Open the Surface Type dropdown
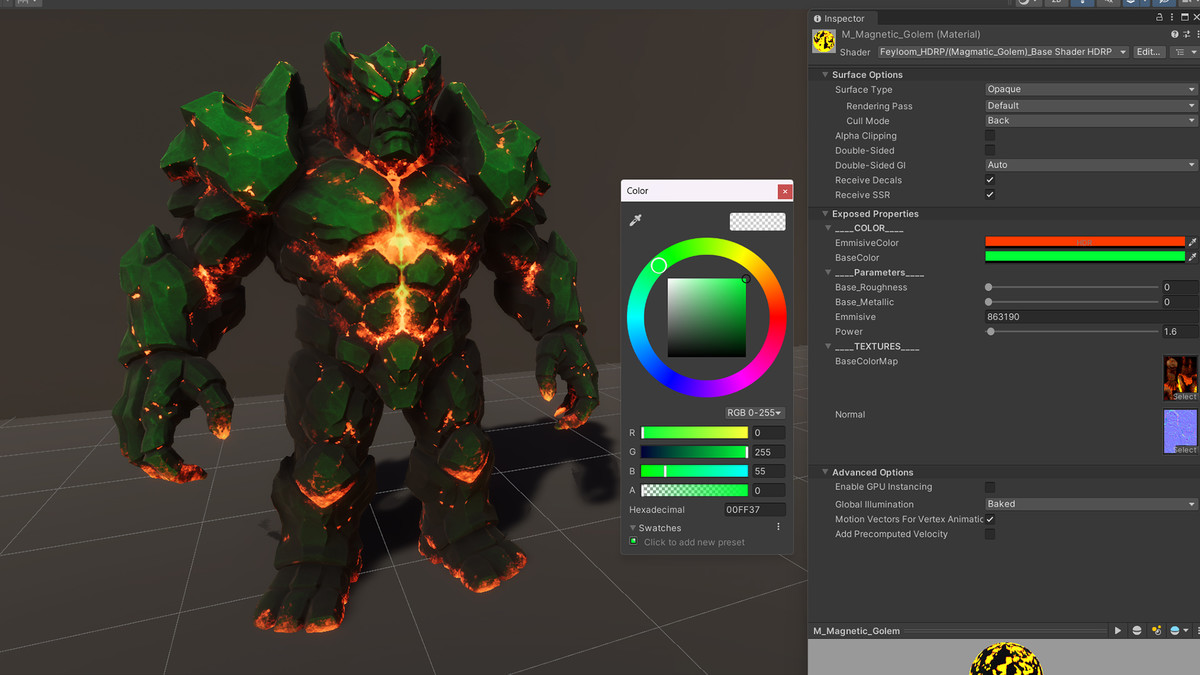 click(1089, 89)
